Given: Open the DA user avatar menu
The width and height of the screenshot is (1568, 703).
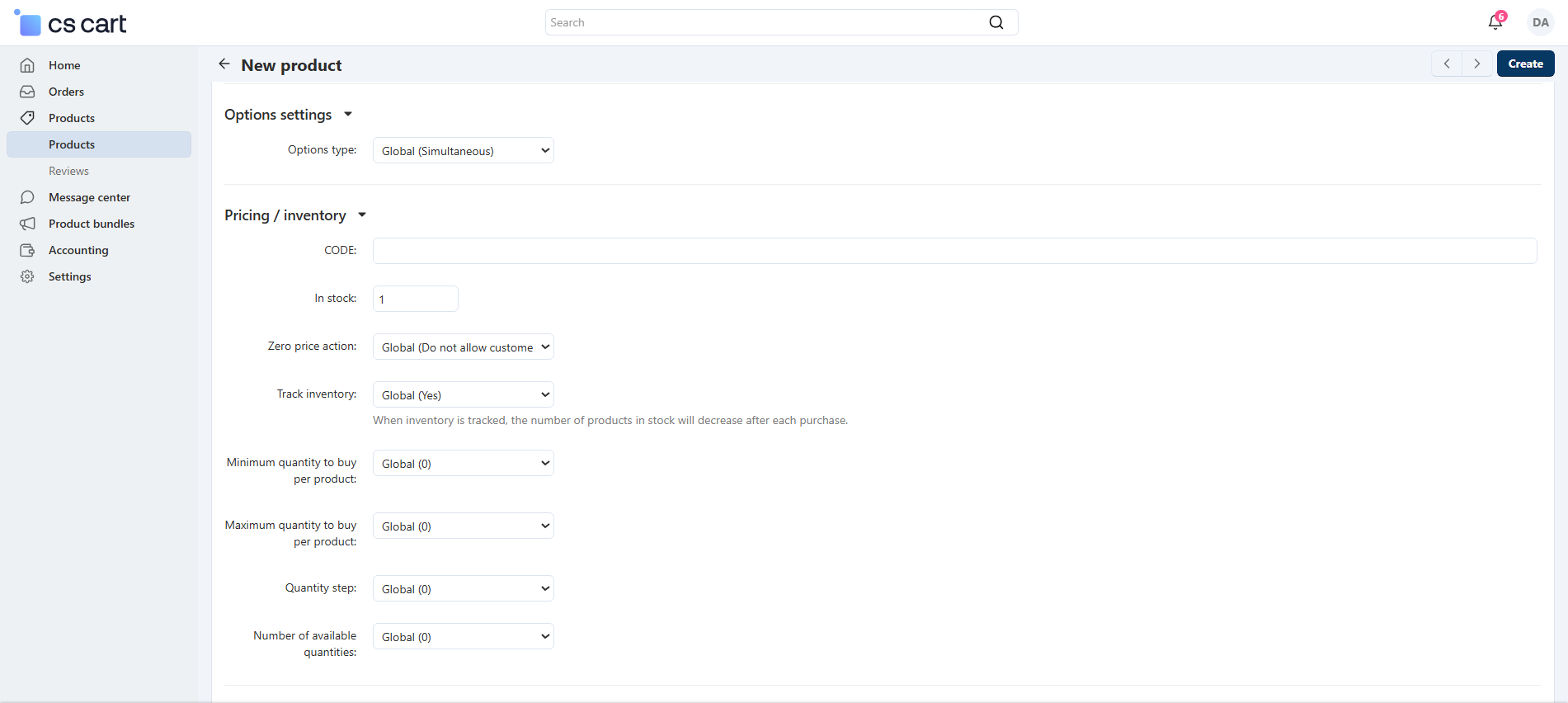Looking at the screenshot, I should click(x=1540, y=22).
